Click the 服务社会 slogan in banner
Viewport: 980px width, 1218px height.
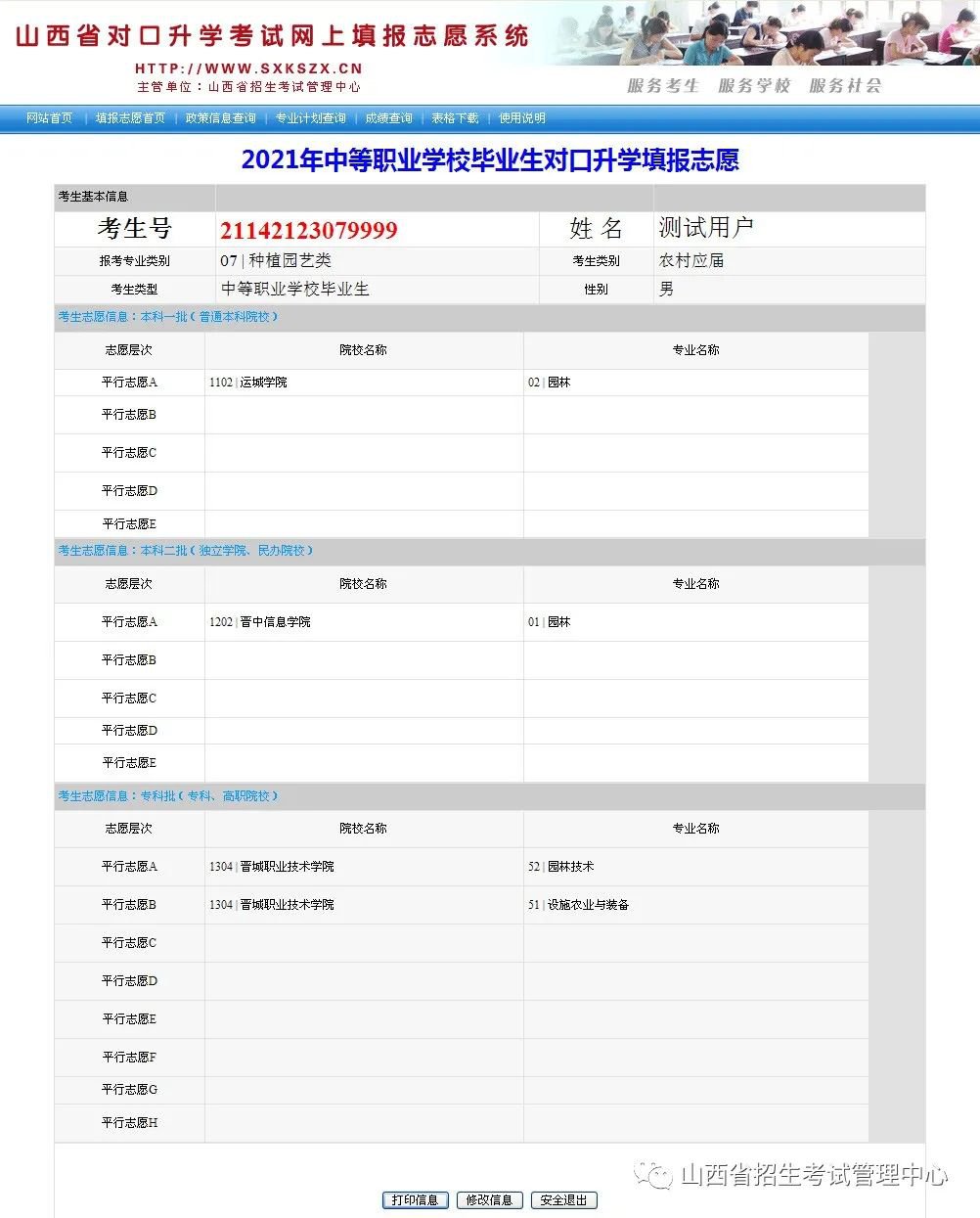click(x=845, y=86)
